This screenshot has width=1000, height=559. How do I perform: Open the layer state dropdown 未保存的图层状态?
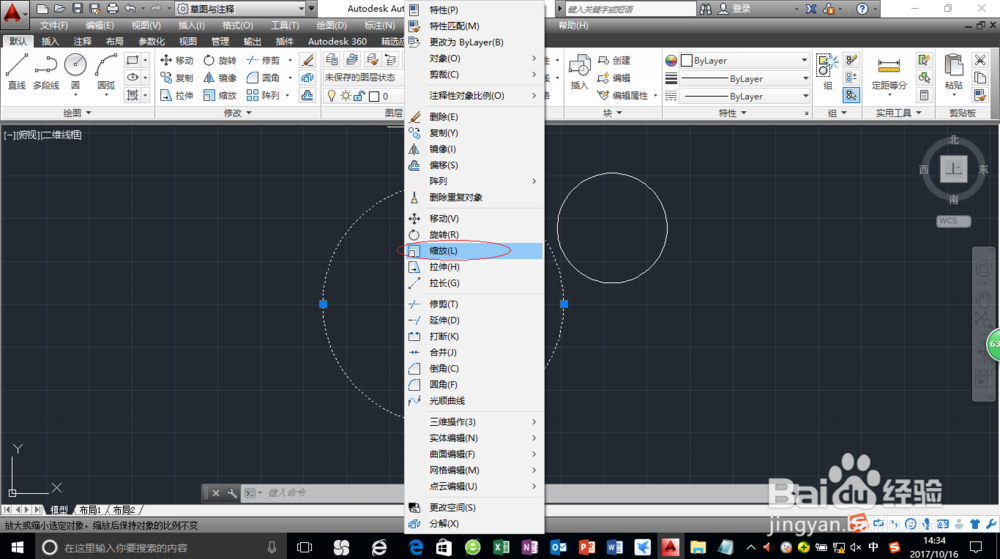point(362,77)
